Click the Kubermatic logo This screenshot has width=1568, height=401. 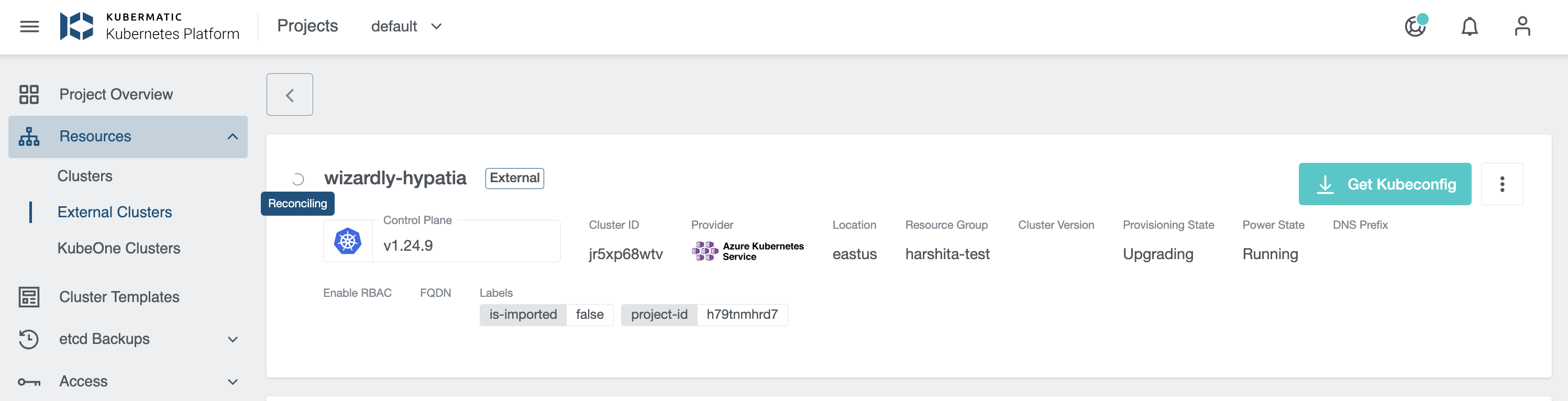pos(76,26)
